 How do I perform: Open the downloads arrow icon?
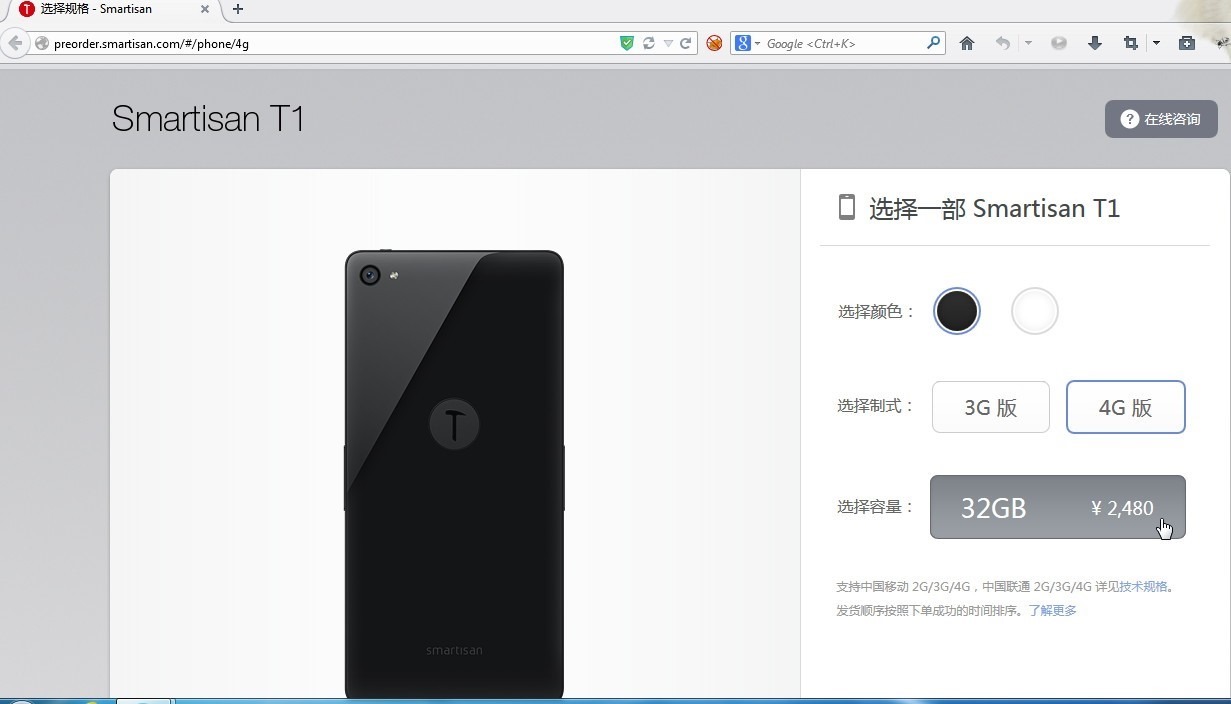click(x=1095, y=43)
